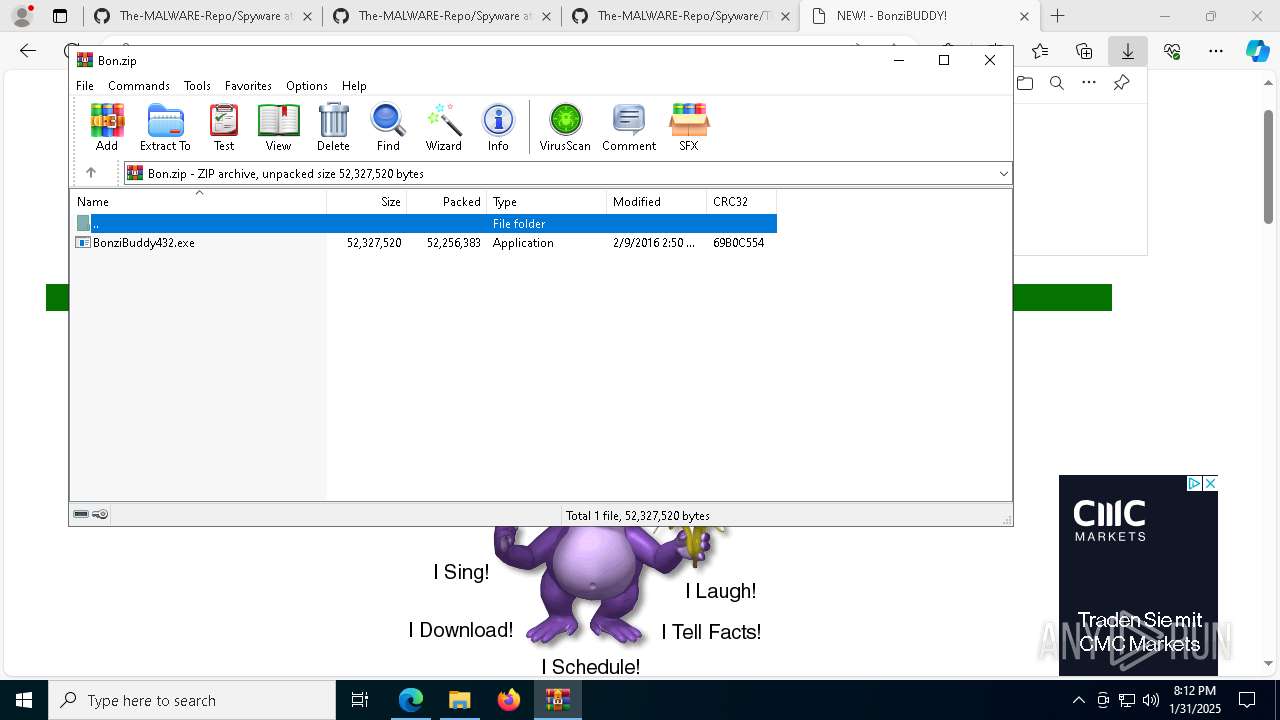Open a new browser tab
Image resolution: width=1280 pixels, height=720 pixels.
click(x=1057, y=16)
